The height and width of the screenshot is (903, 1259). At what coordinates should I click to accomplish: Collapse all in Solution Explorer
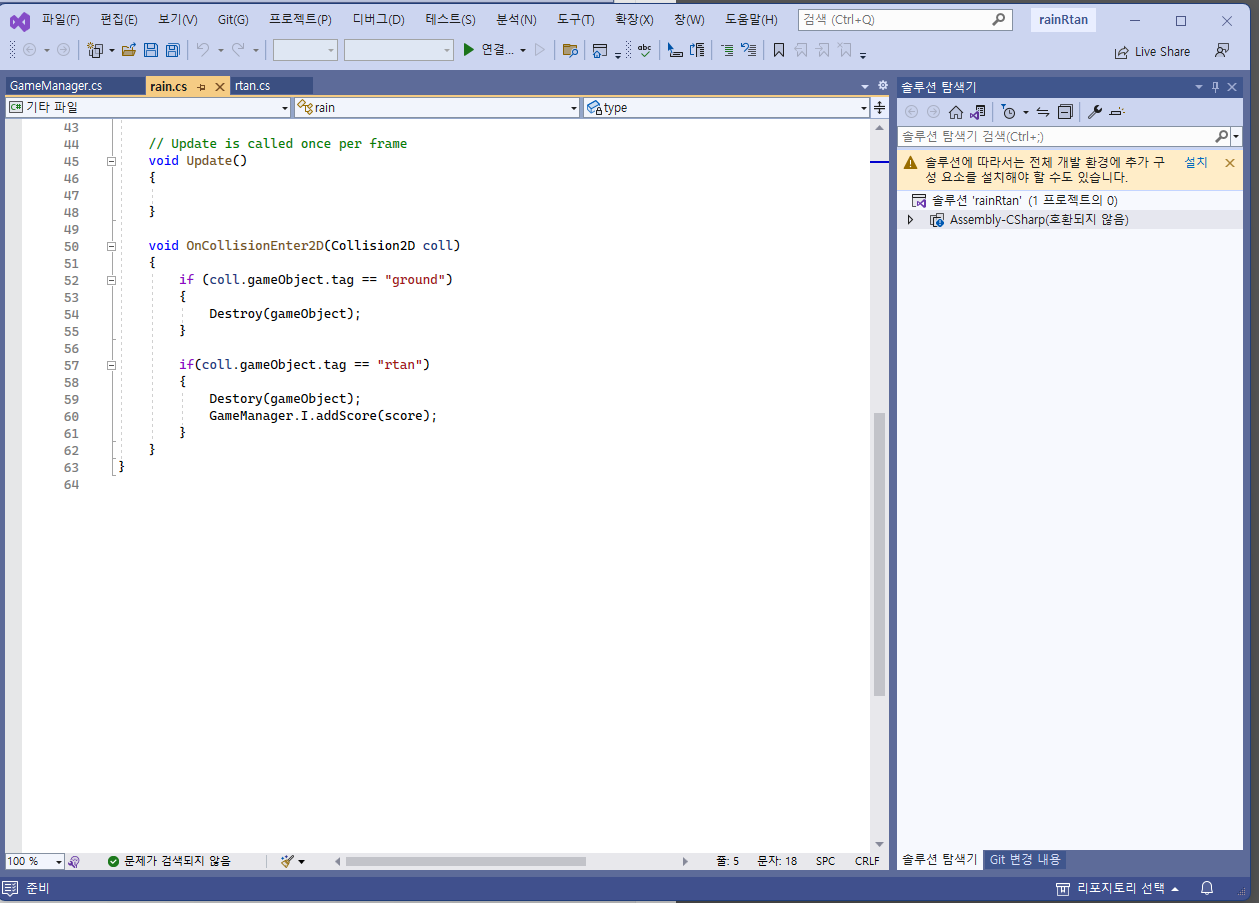(x=1065, y=112)
